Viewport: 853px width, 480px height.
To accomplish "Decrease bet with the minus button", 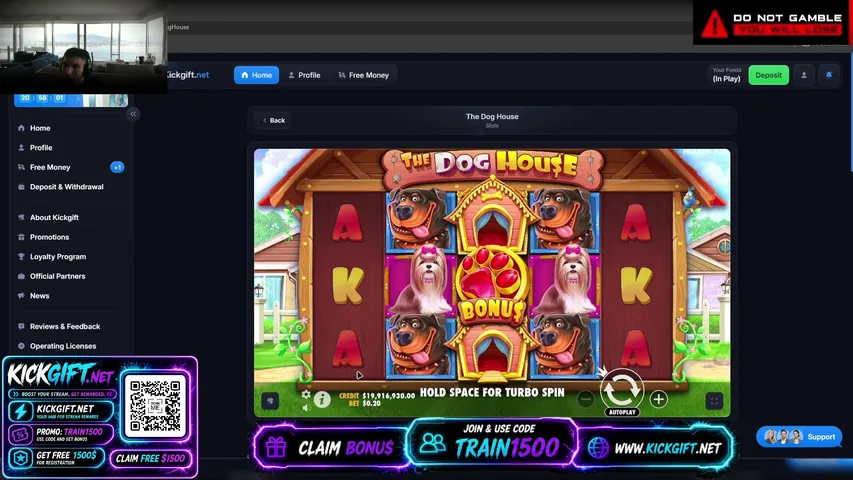I will [585, 399].
